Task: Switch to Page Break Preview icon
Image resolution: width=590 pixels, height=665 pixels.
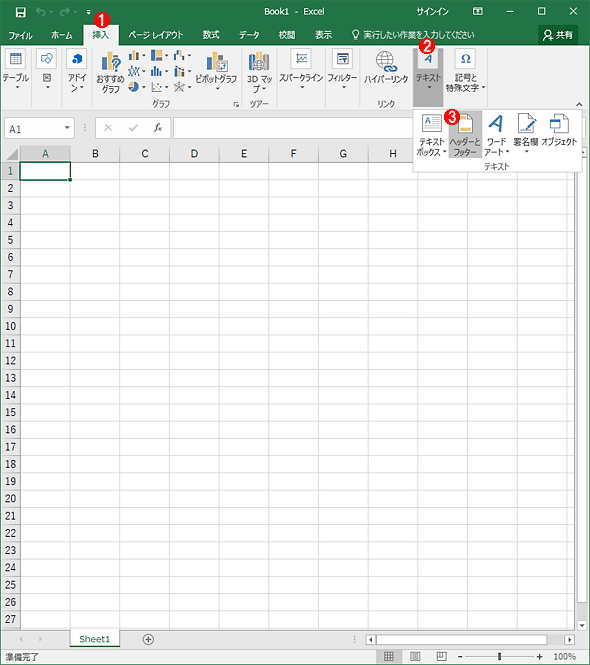Action: click(441, 657)
